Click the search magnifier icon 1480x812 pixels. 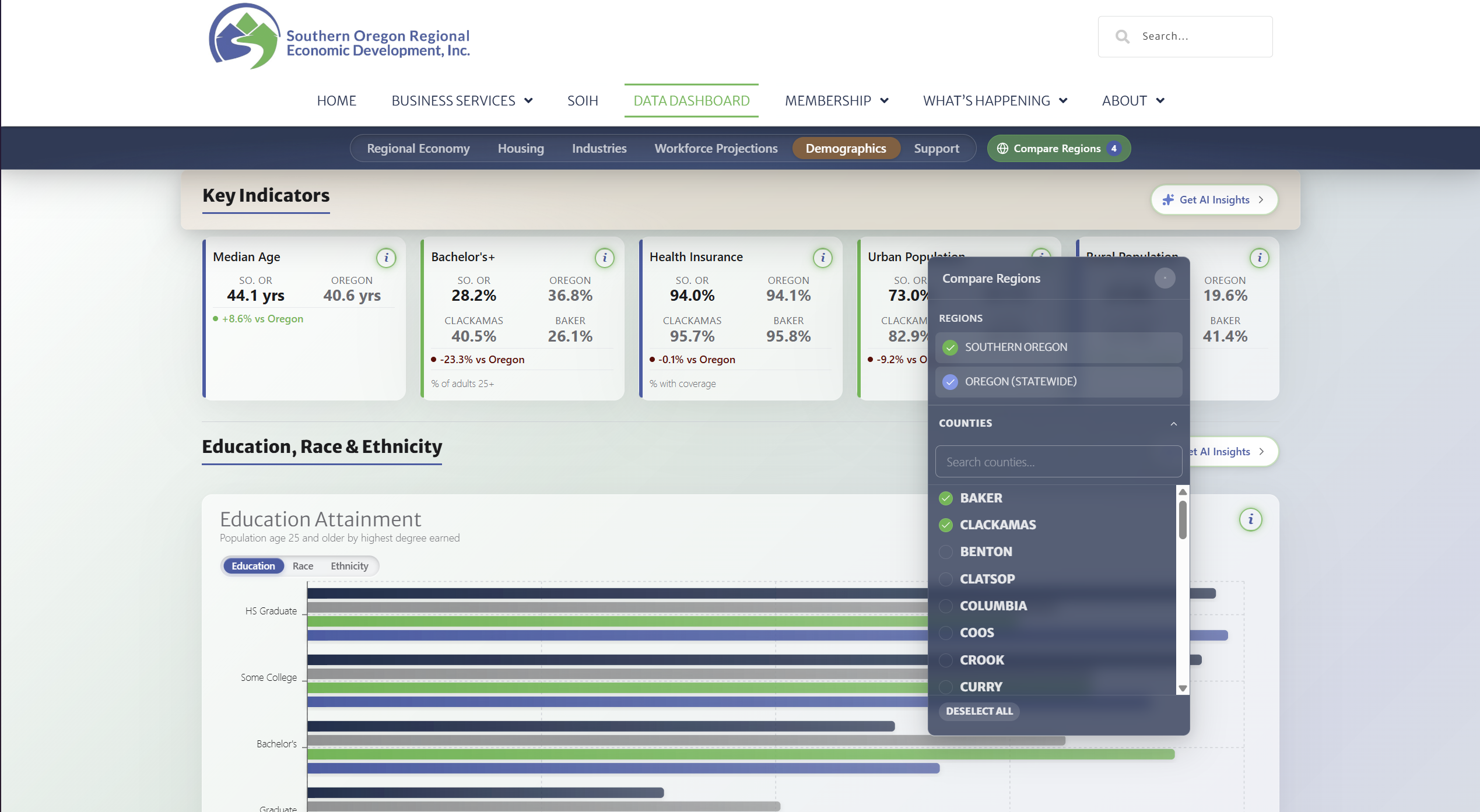coord(1122,37)
